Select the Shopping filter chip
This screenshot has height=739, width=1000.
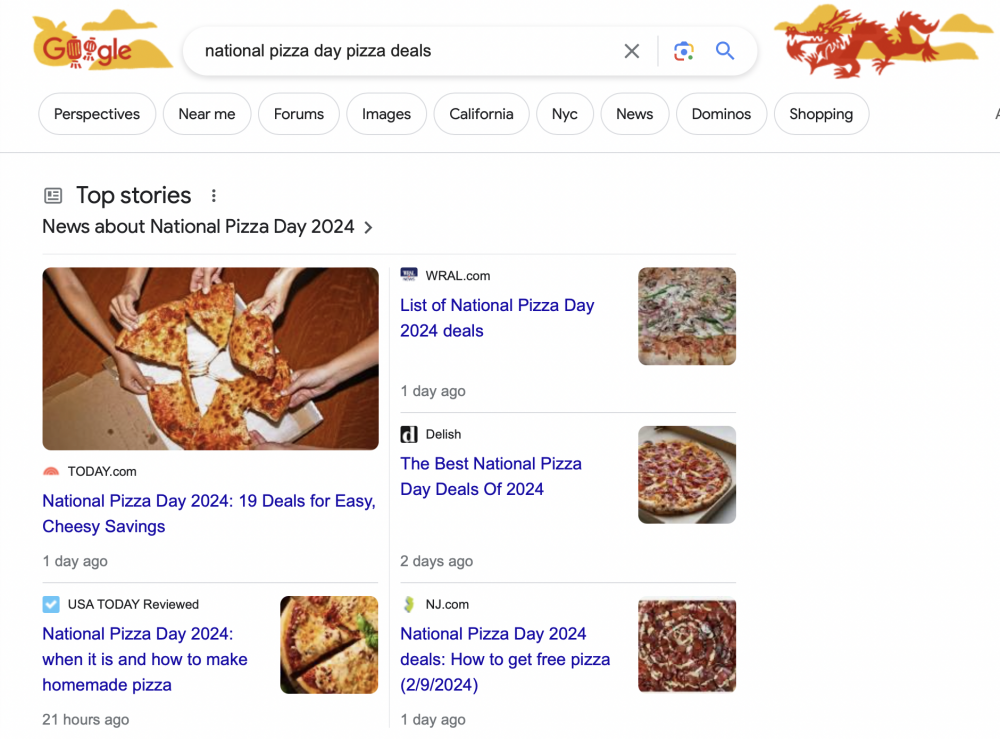(820, 114)
